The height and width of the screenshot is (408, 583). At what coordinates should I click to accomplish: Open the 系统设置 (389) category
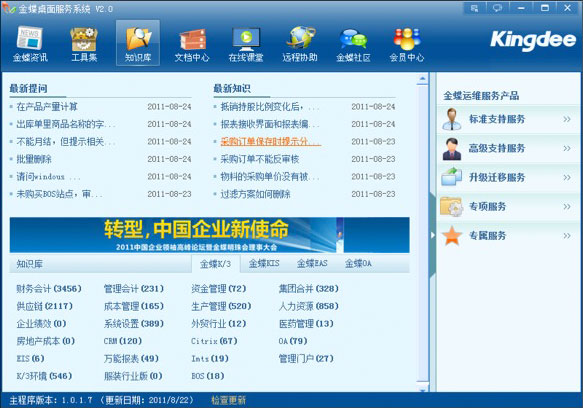click(x=133, y=324)
